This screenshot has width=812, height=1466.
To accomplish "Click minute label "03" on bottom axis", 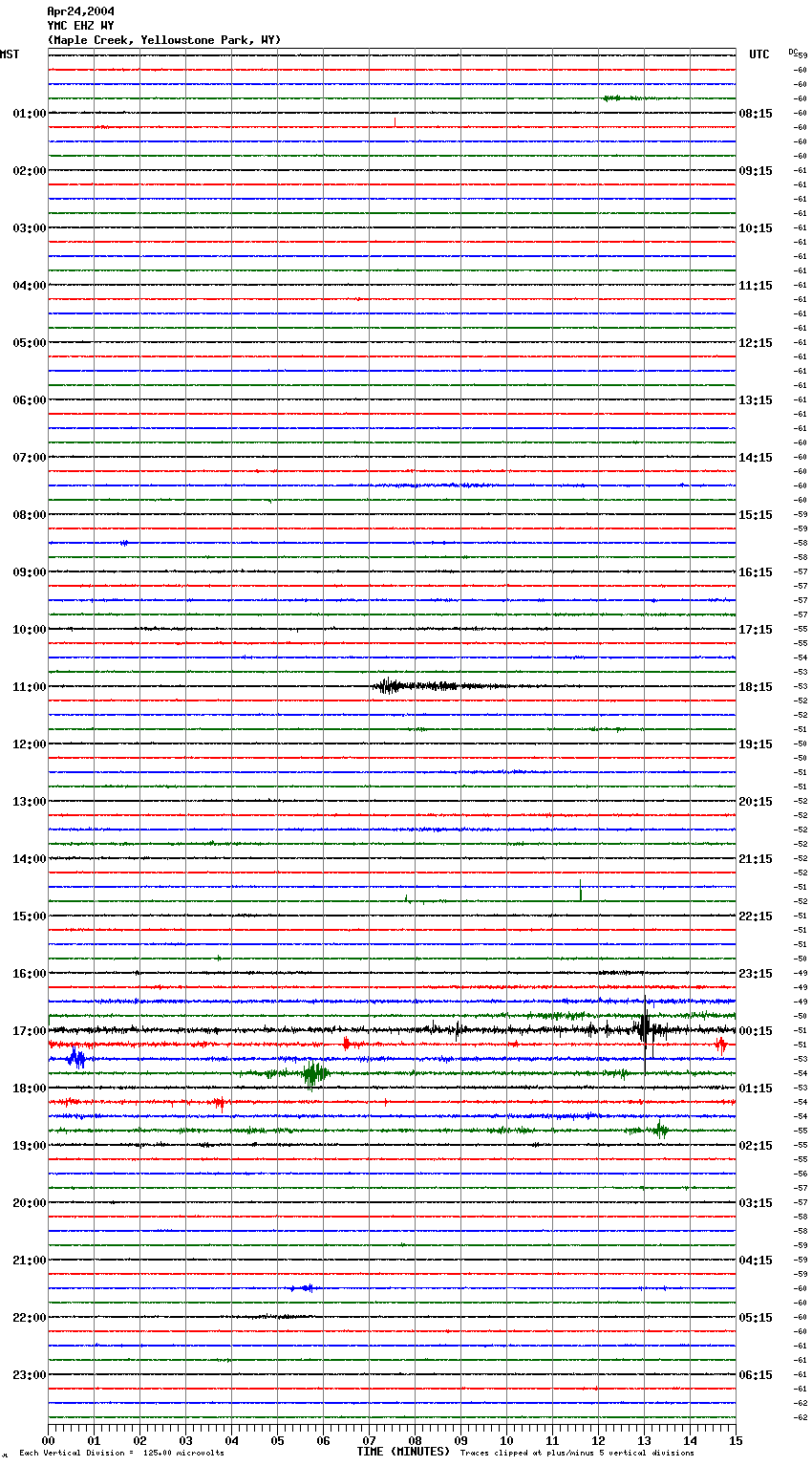I will [185, 1440].
